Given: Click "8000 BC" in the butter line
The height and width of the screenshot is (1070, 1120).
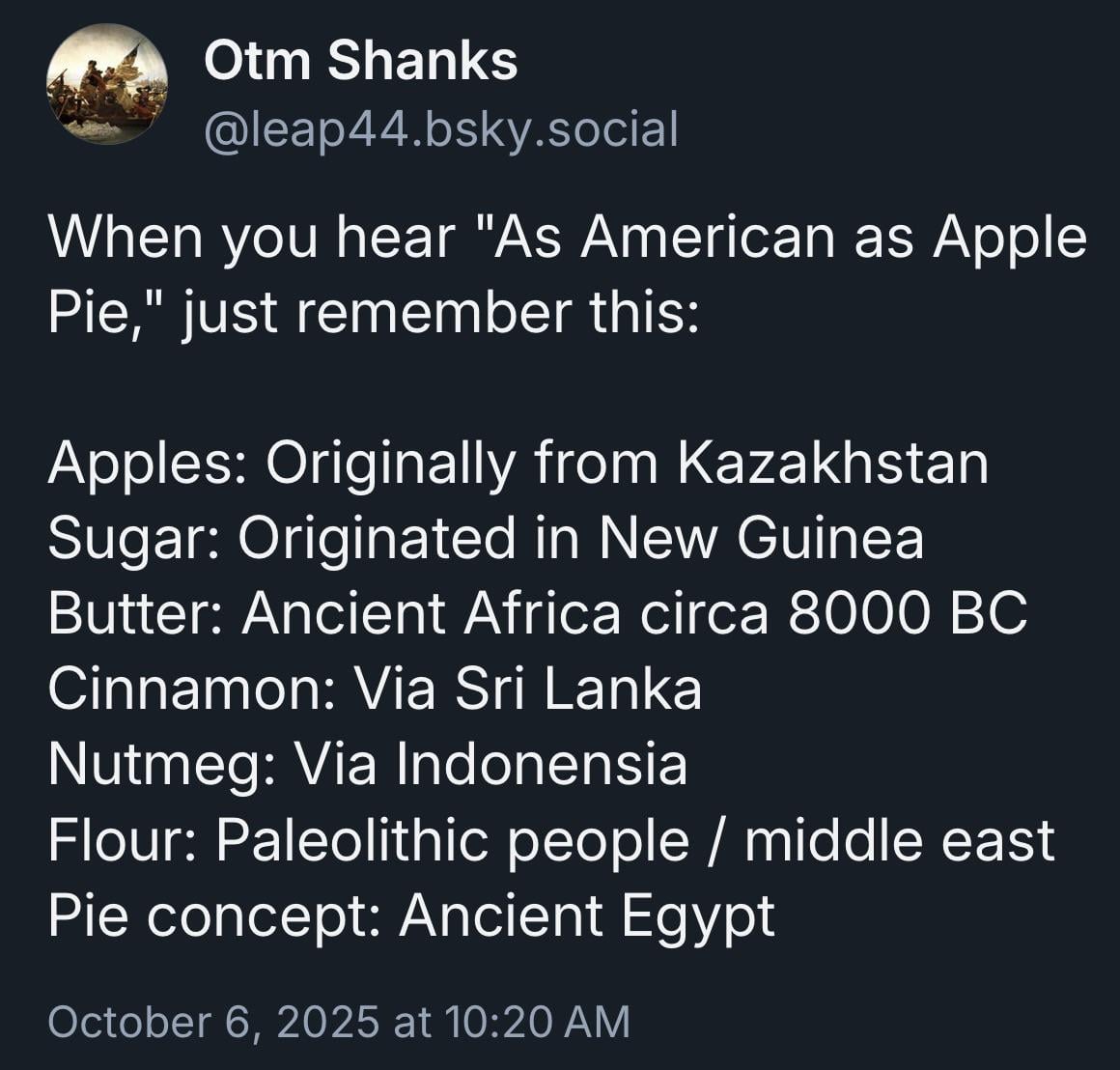Looking at the screenshot, I should pos(908,613).
